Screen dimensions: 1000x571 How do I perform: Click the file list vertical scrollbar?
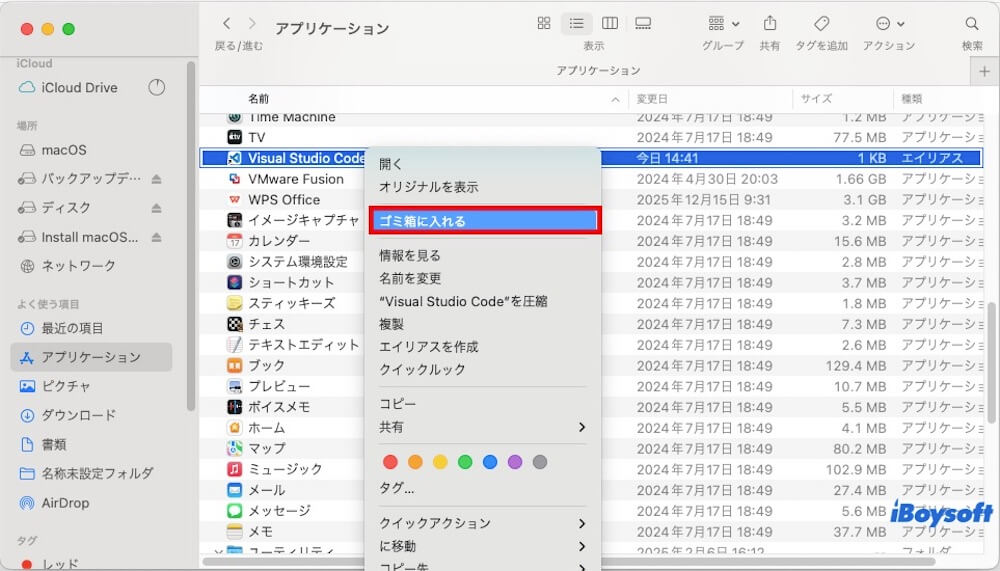click(991, 364)
